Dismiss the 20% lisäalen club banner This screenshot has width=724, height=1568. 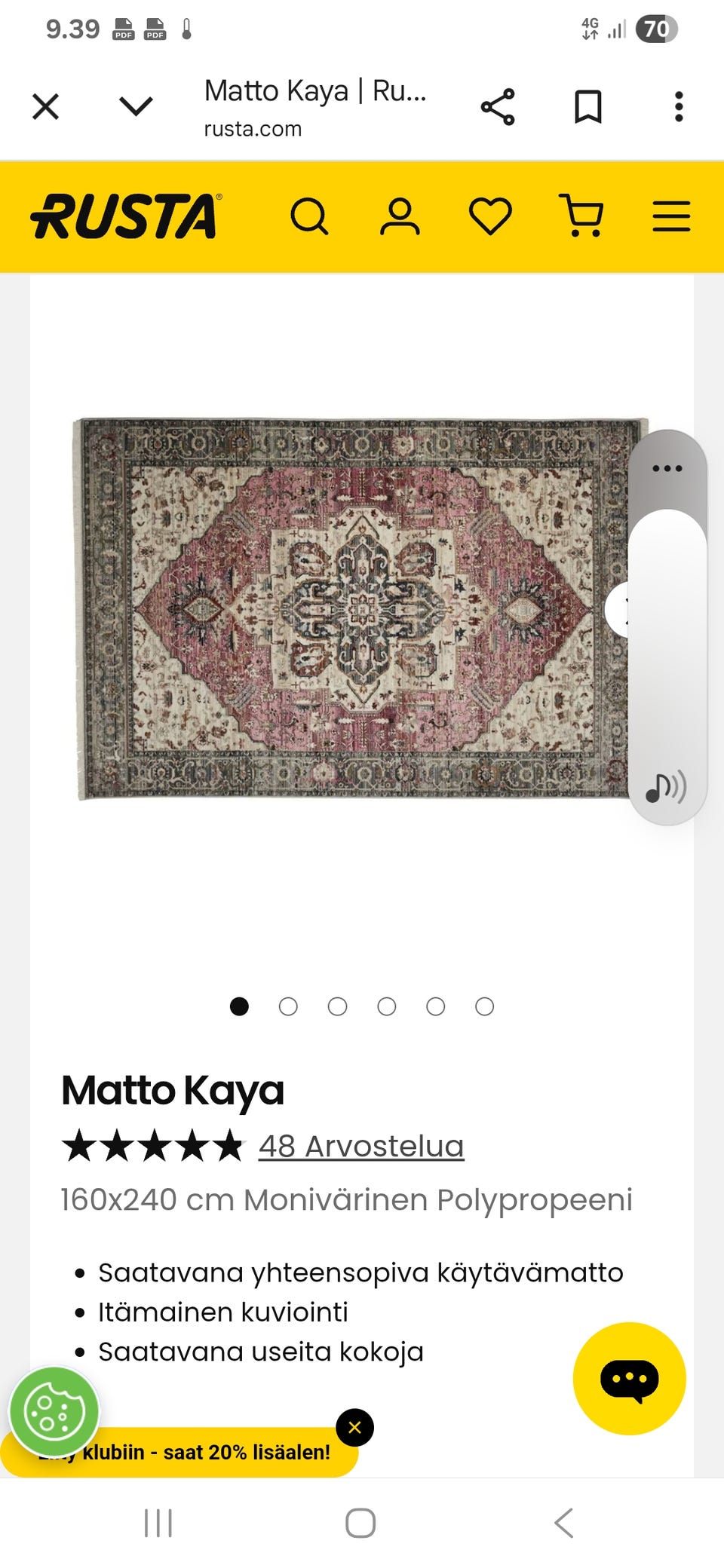pyautogui.click(x=354, y=1427)
